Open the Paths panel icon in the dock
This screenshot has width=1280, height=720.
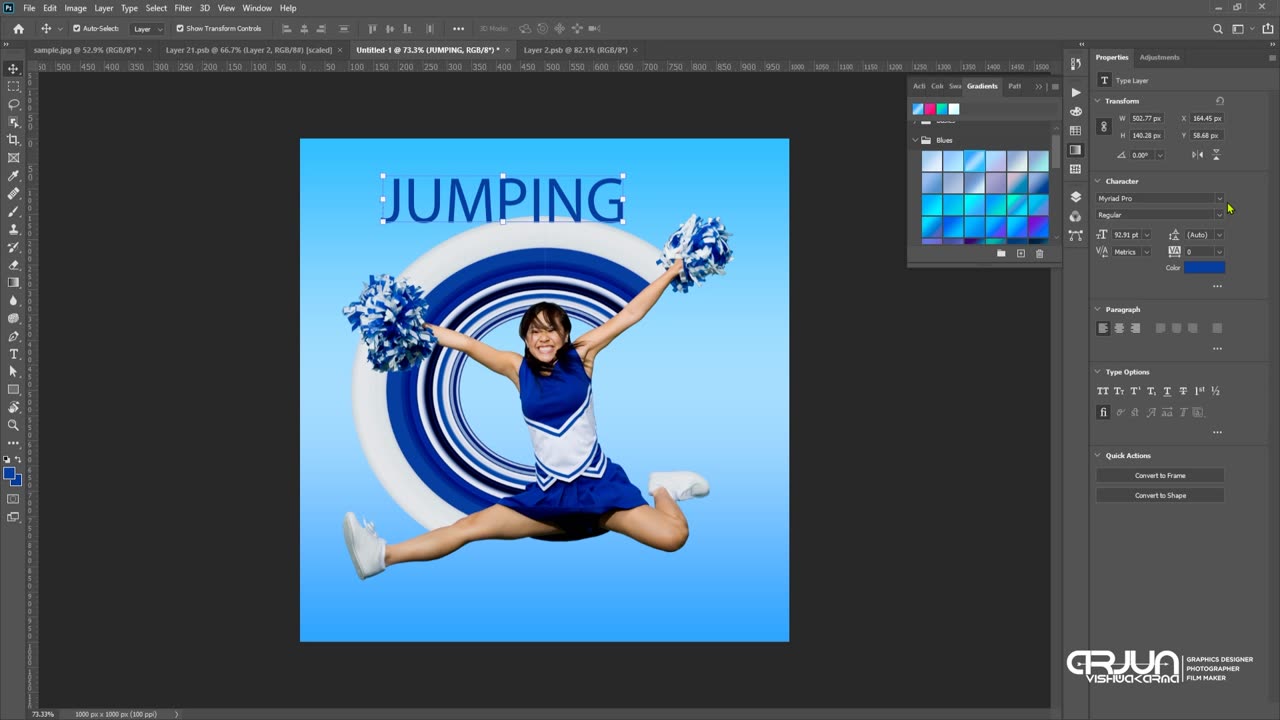(x=1075, y=236)
